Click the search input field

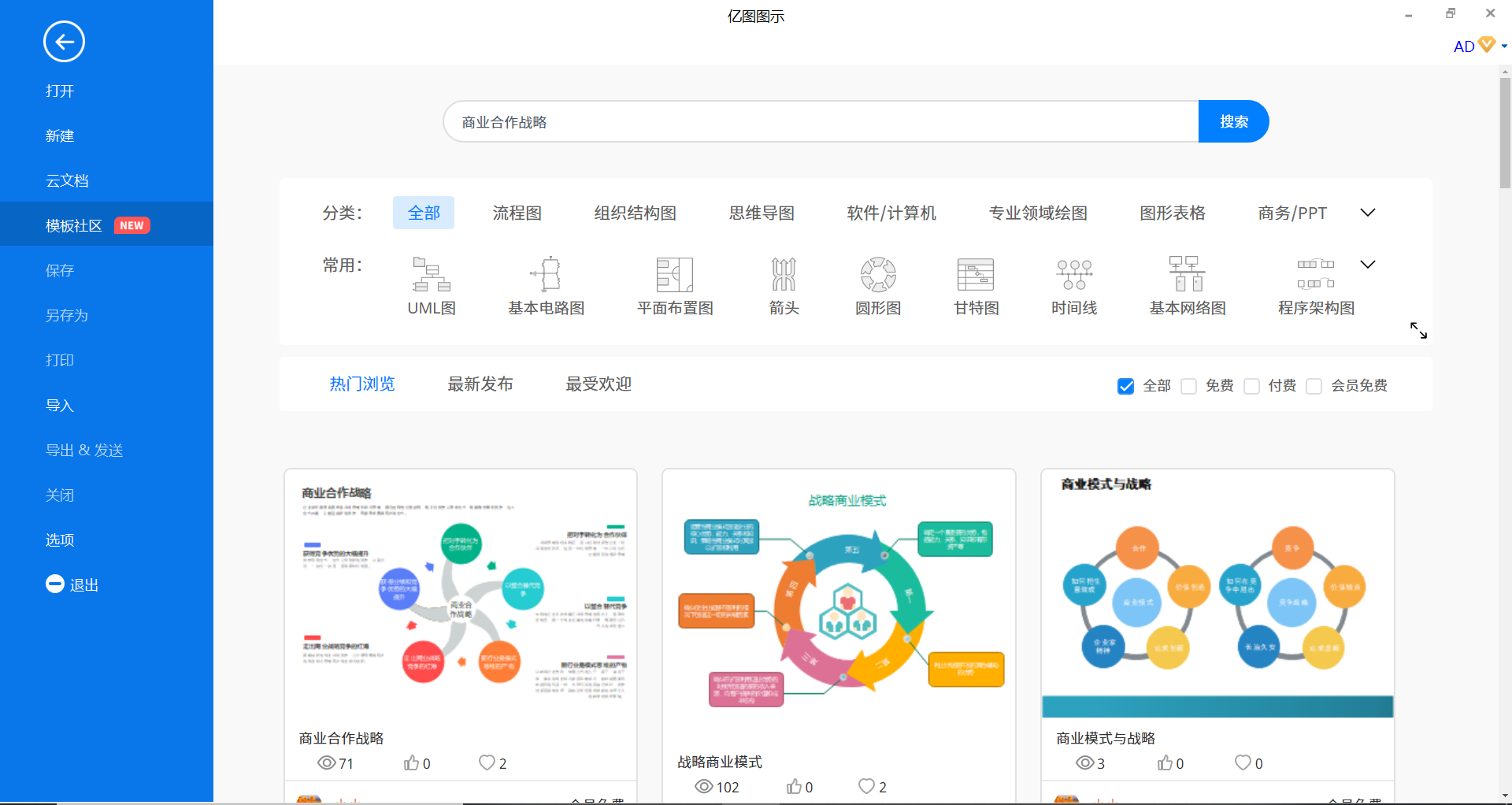pos(821,121)
